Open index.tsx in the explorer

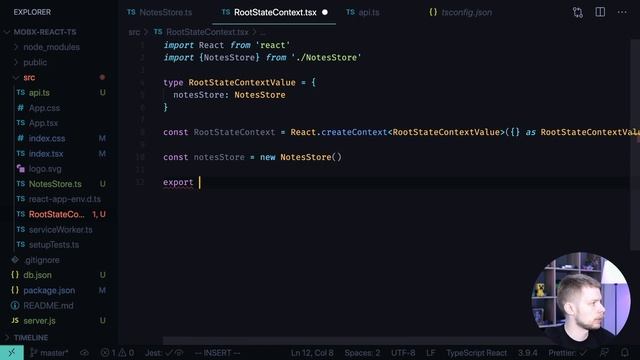coord(46,153)
